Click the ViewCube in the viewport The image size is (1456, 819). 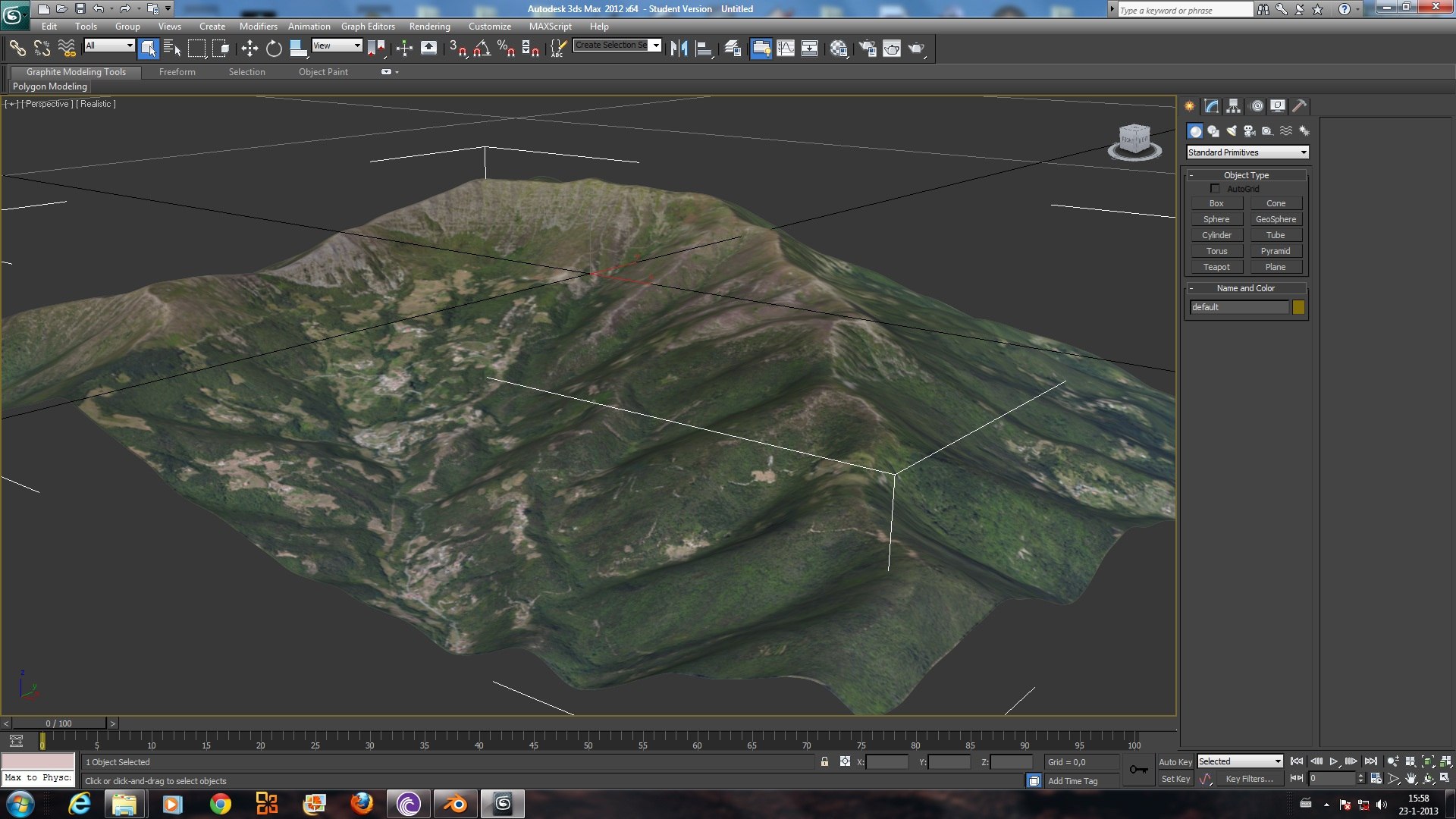[x=1134, y=140]
